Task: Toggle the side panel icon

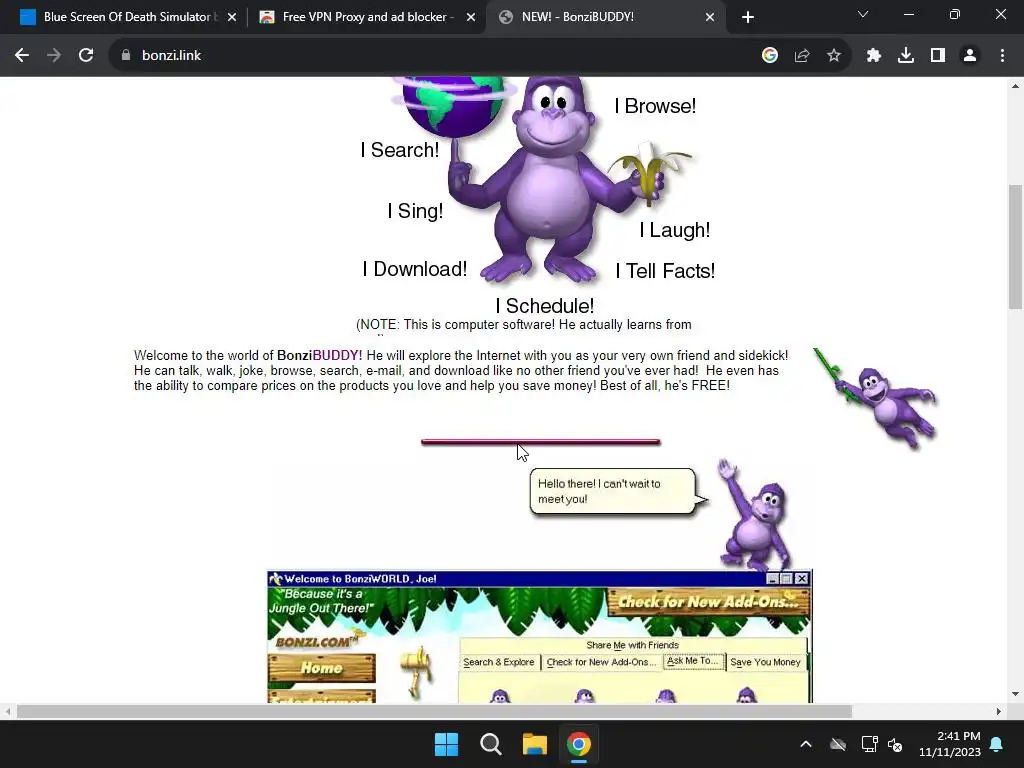Action: point(938,56)
